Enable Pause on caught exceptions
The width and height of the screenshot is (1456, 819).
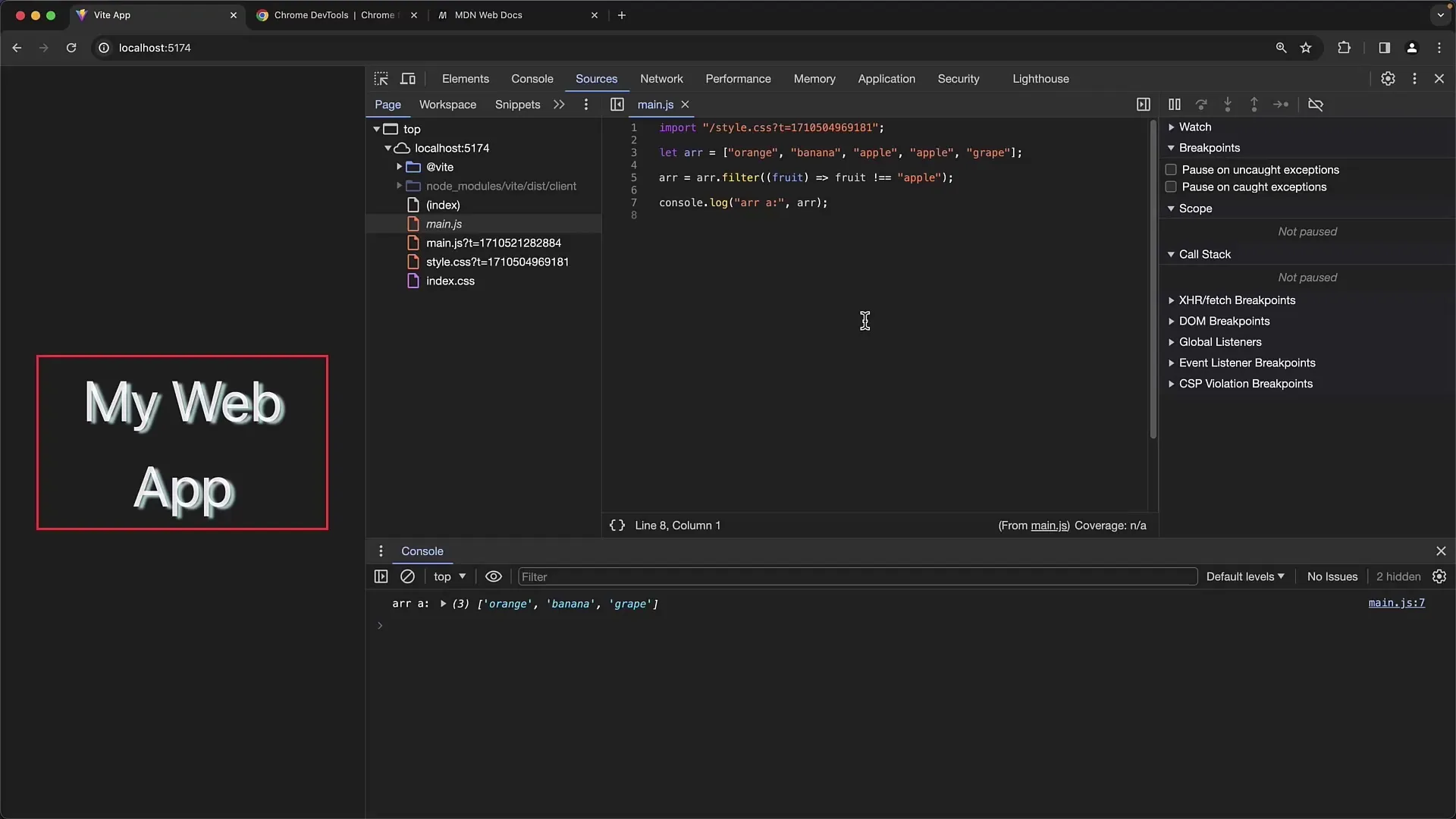point(1171,187)
